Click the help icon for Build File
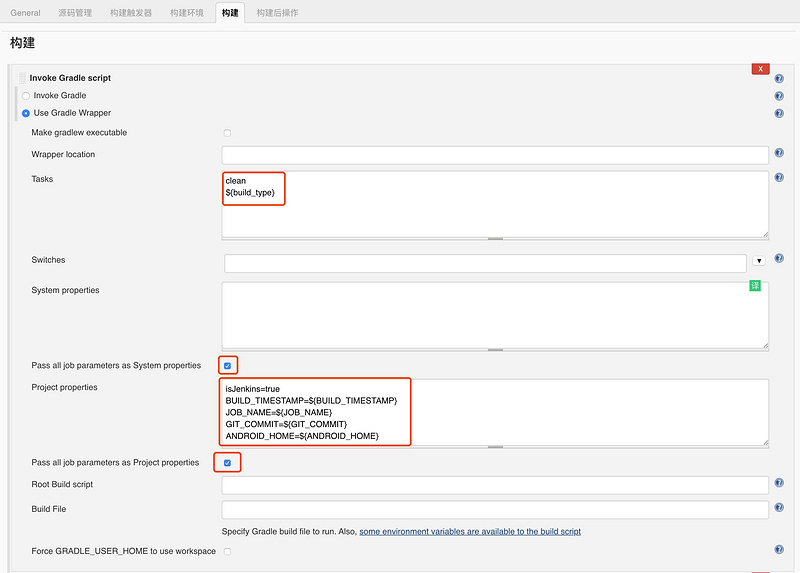The image size is (800, 573). pos(779,506)
